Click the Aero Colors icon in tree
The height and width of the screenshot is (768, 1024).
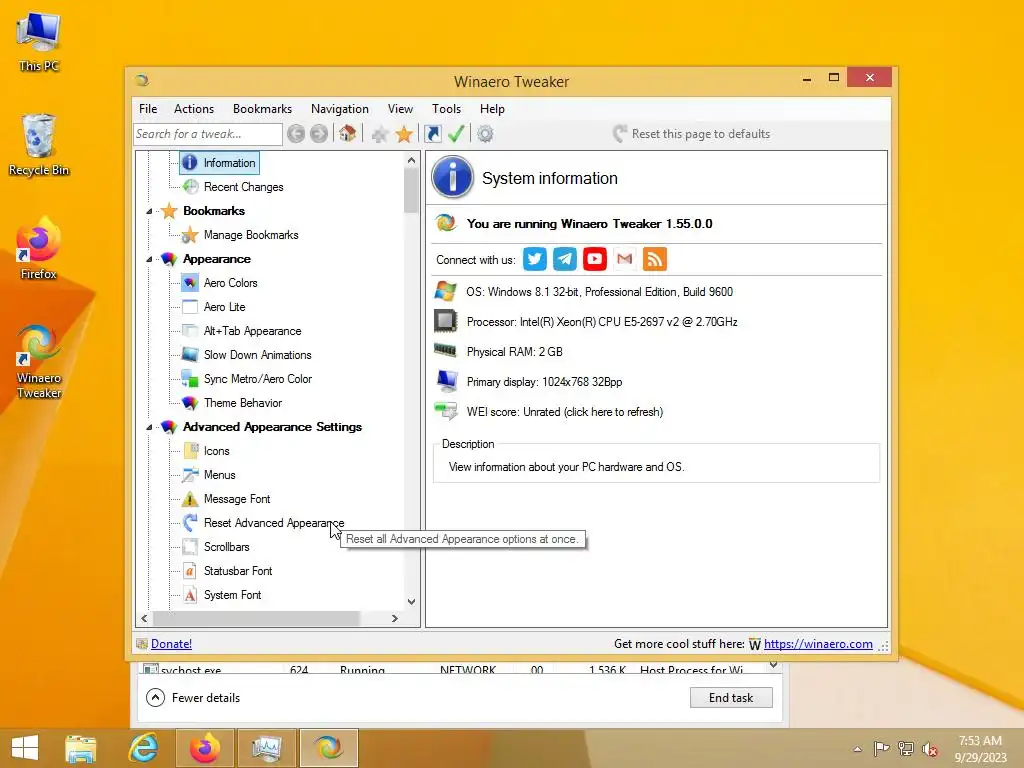coord(190,283)
